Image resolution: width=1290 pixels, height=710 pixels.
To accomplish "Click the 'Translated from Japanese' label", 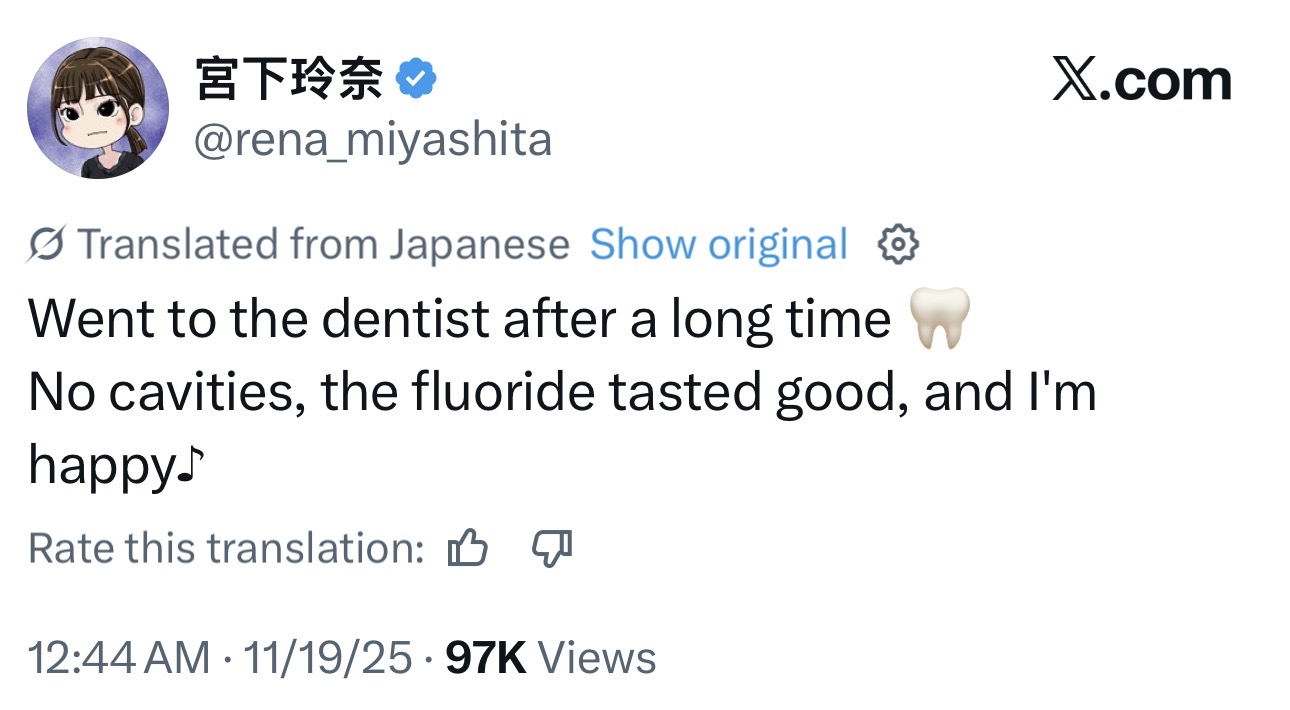I will point(323,244).
